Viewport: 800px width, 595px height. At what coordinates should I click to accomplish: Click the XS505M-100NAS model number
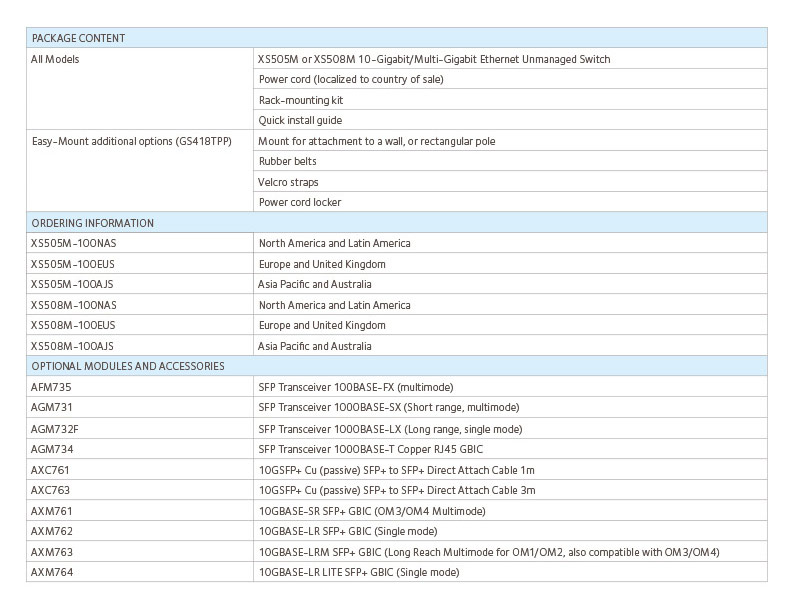click(x=73, y=243)
